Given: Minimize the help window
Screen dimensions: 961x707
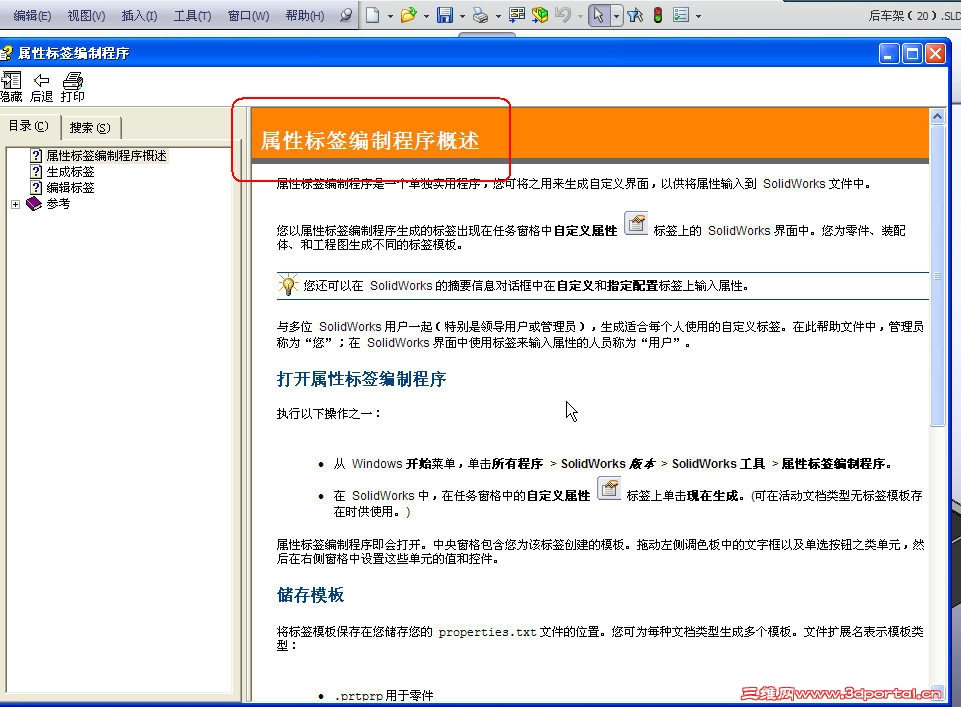Looking at the screenshot, I should [x=889, y=54].
